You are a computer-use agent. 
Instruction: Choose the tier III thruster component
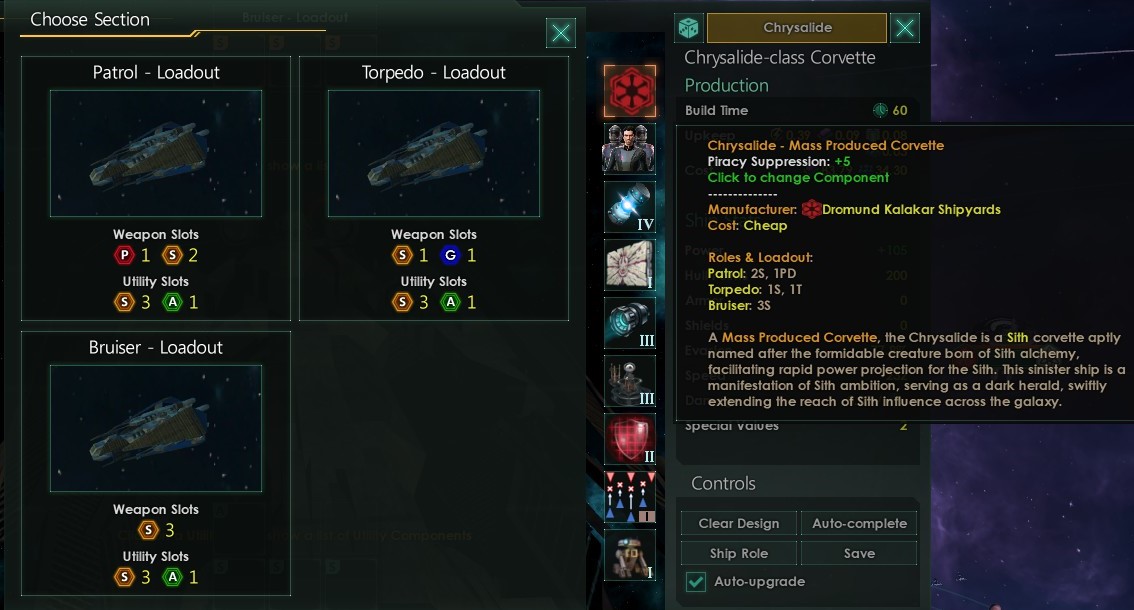pos(630,323)
